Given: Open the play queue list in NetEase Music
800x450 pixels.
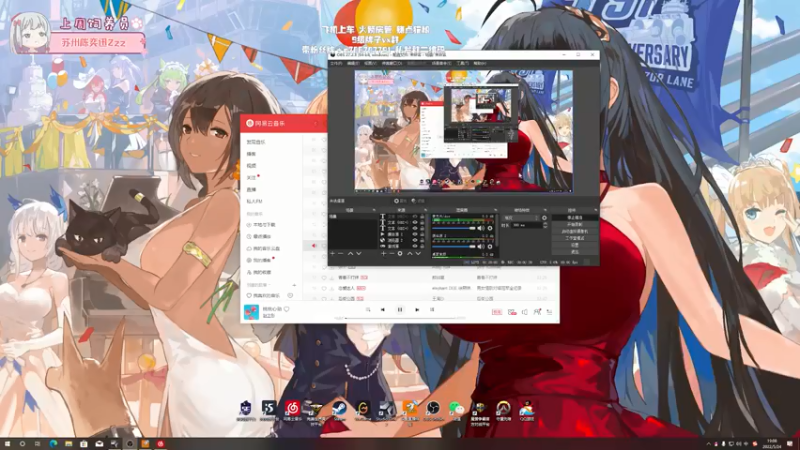Looking at the screenshot, I should [549, 312].
